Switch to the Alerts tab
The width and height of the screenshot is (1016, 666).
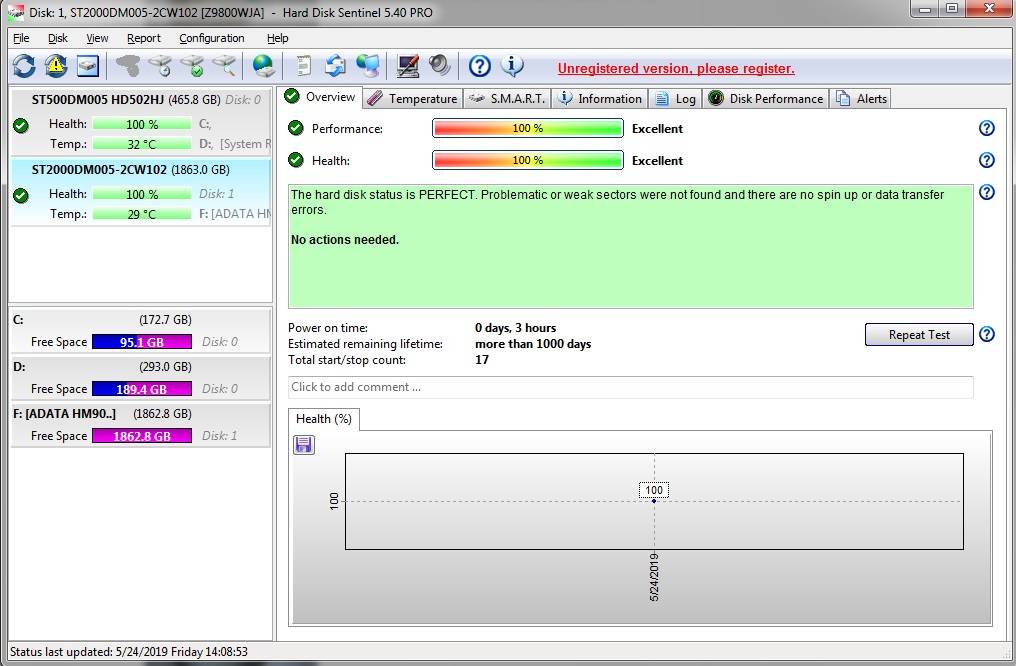pyautogui.click(x=861, y=98)
